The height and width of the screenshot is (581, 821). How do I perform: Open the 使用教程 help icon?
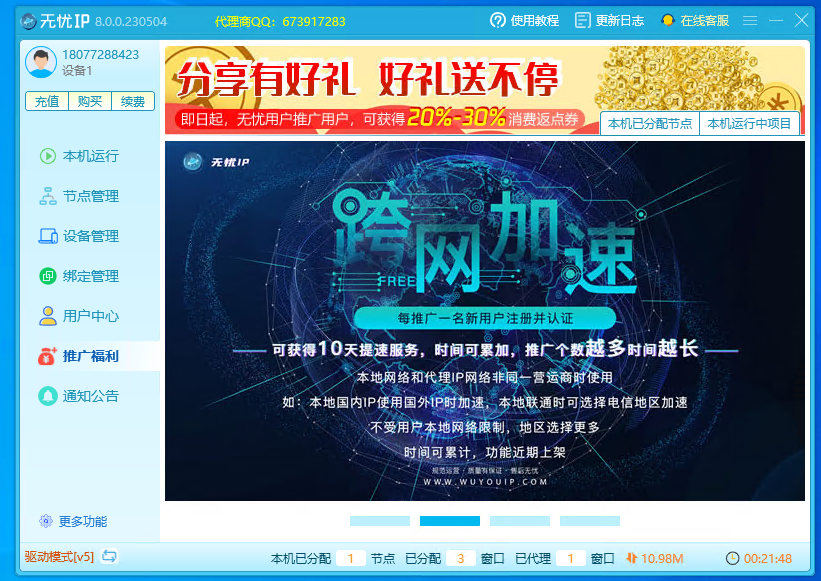tap(497, 20)
